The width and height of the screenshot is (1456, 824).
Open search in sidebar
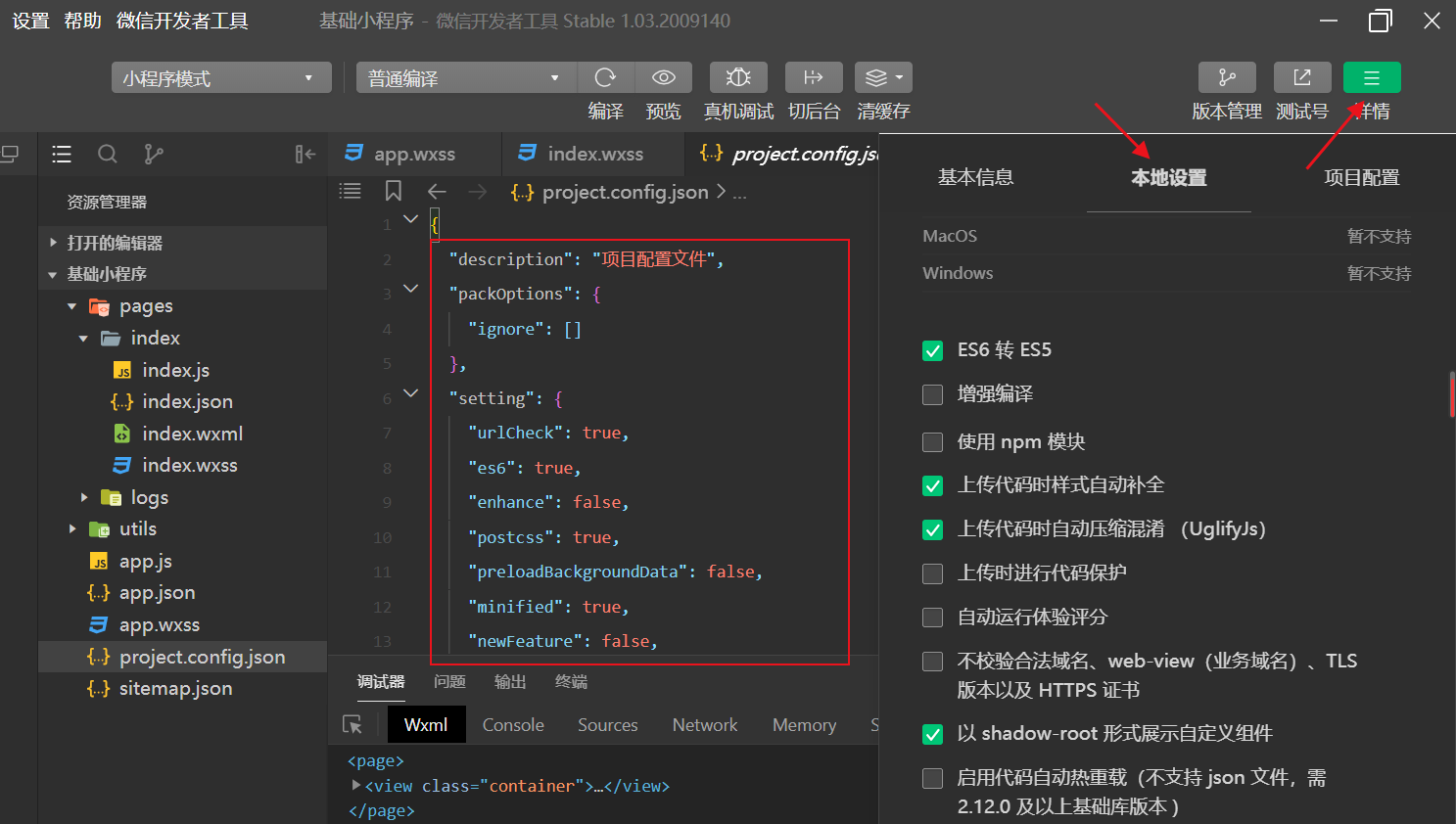[x=108, y=154]
